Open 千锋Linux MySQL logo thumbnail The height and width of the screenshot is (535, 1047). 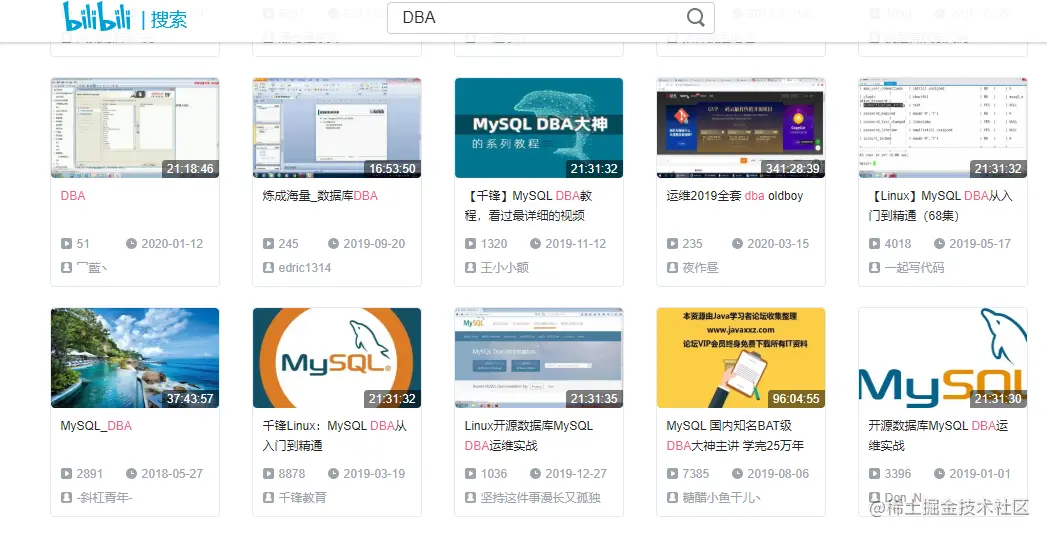337,357
